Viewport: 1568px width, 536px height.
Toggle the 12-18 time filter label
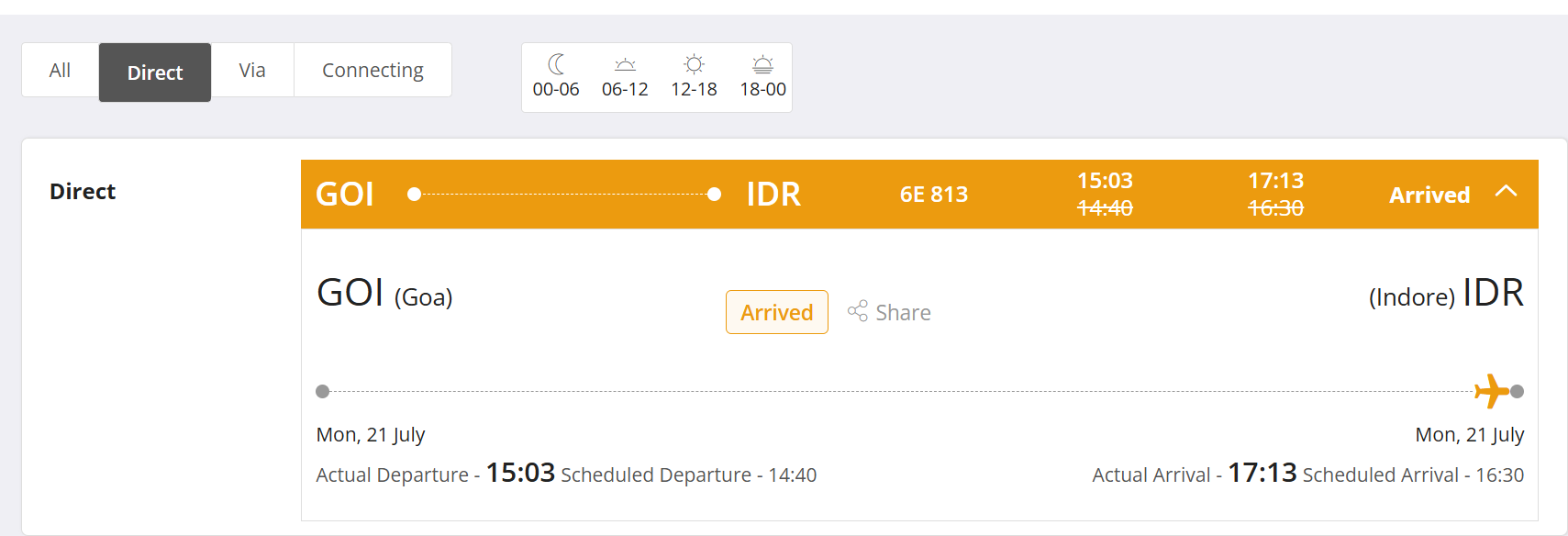[694, 90]
